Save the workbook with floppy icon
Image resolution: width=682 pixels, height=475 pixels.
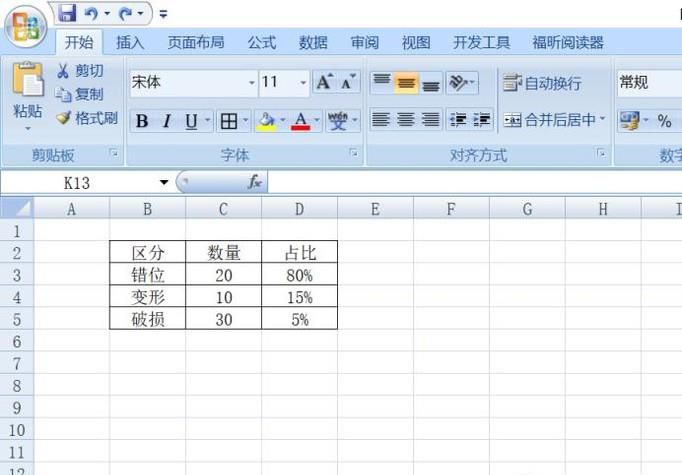(67, 14)
